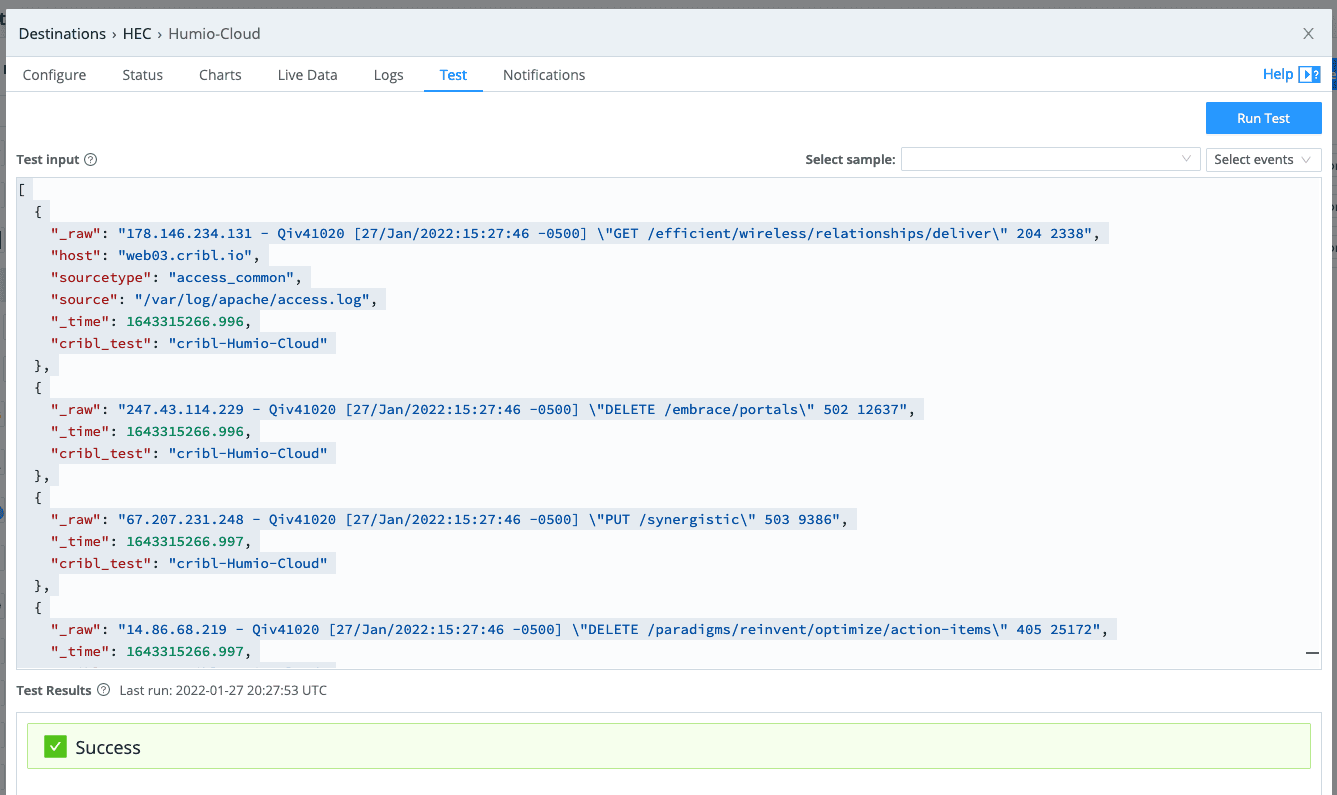Image resolution: width=1337 pixels, height=795 pixels.
Task: Close the Humio-Cloud destination dialog
Action: [1308, 34]
